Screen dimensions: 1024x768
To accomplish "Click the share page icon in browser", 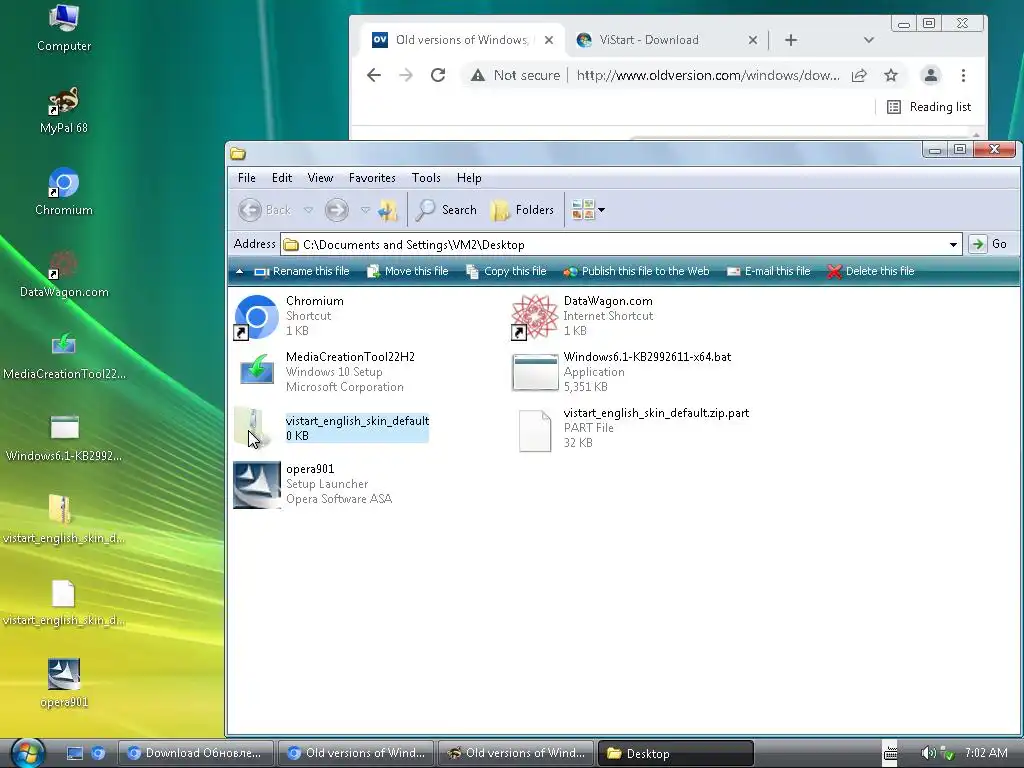I will (859, 75).
